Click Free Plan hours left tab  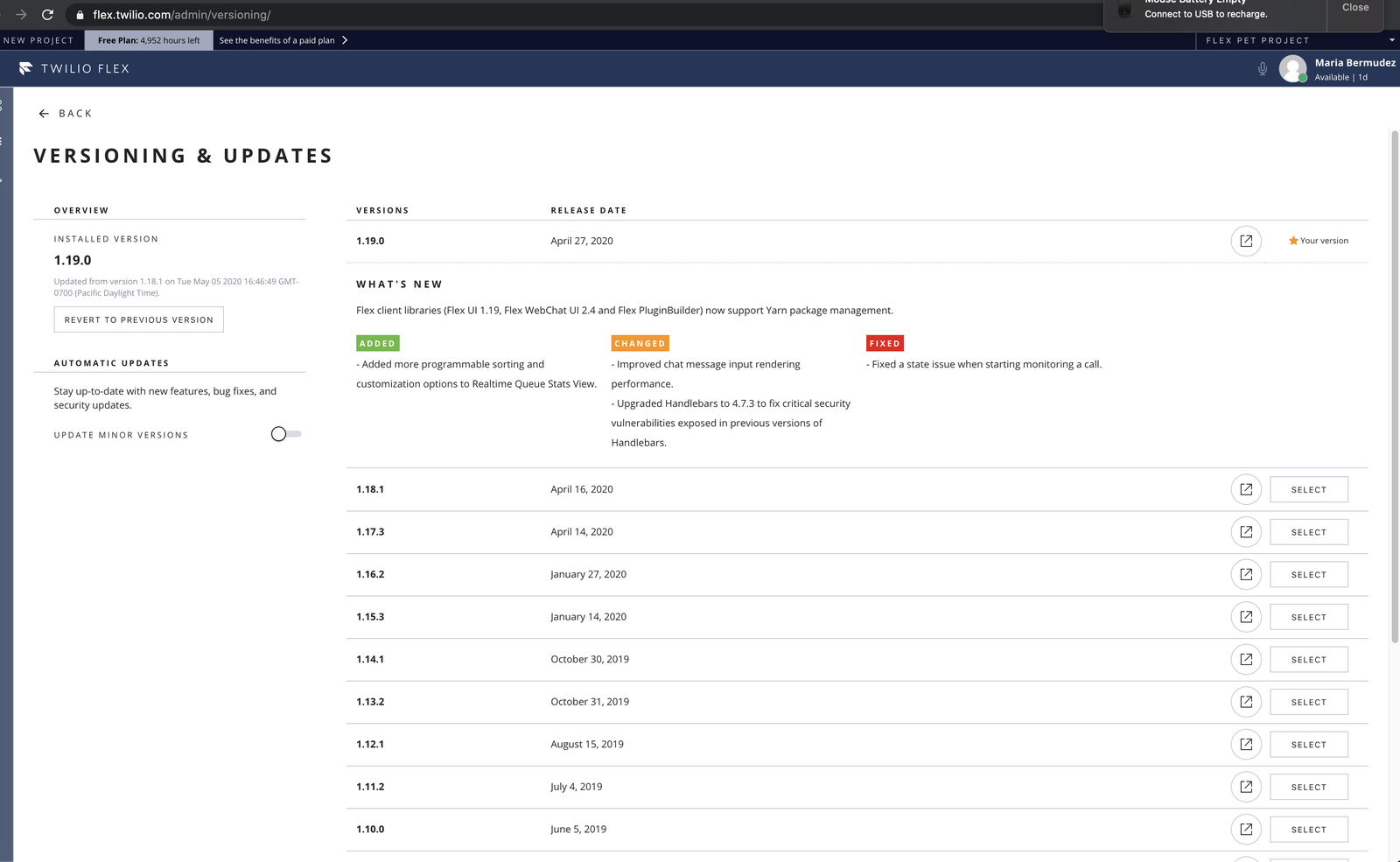[x=149, y=40]
